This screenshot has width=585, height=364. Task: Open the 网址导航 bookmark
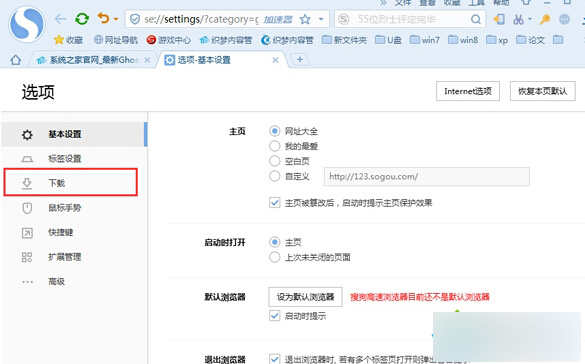116,40
